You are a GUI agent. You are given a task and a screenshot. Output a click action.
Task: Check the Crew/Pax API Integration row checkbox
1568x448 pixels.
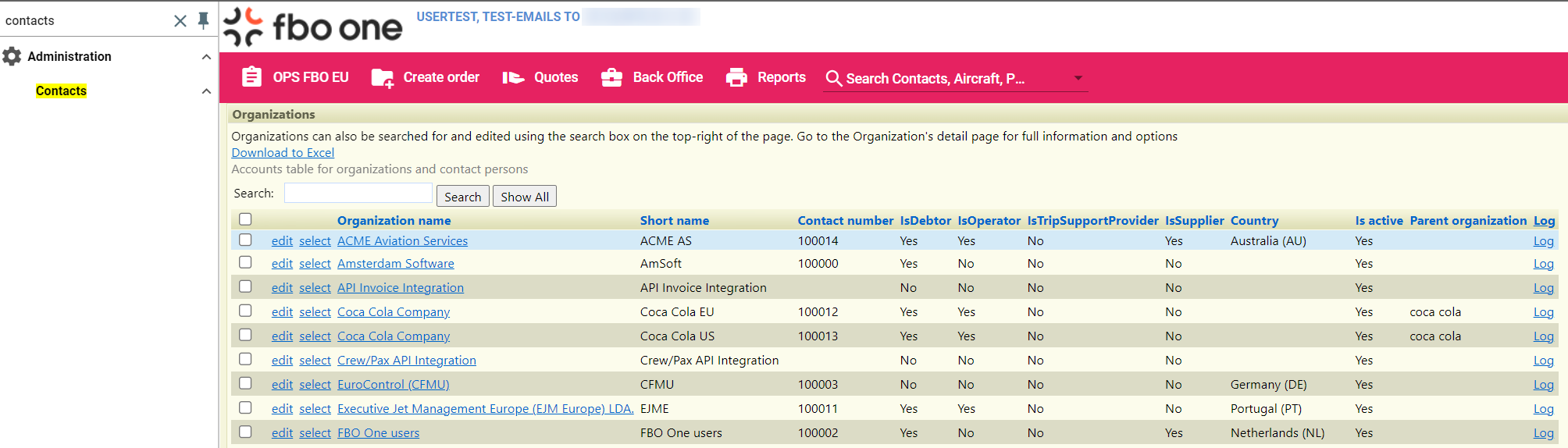[x=245, y=359]
